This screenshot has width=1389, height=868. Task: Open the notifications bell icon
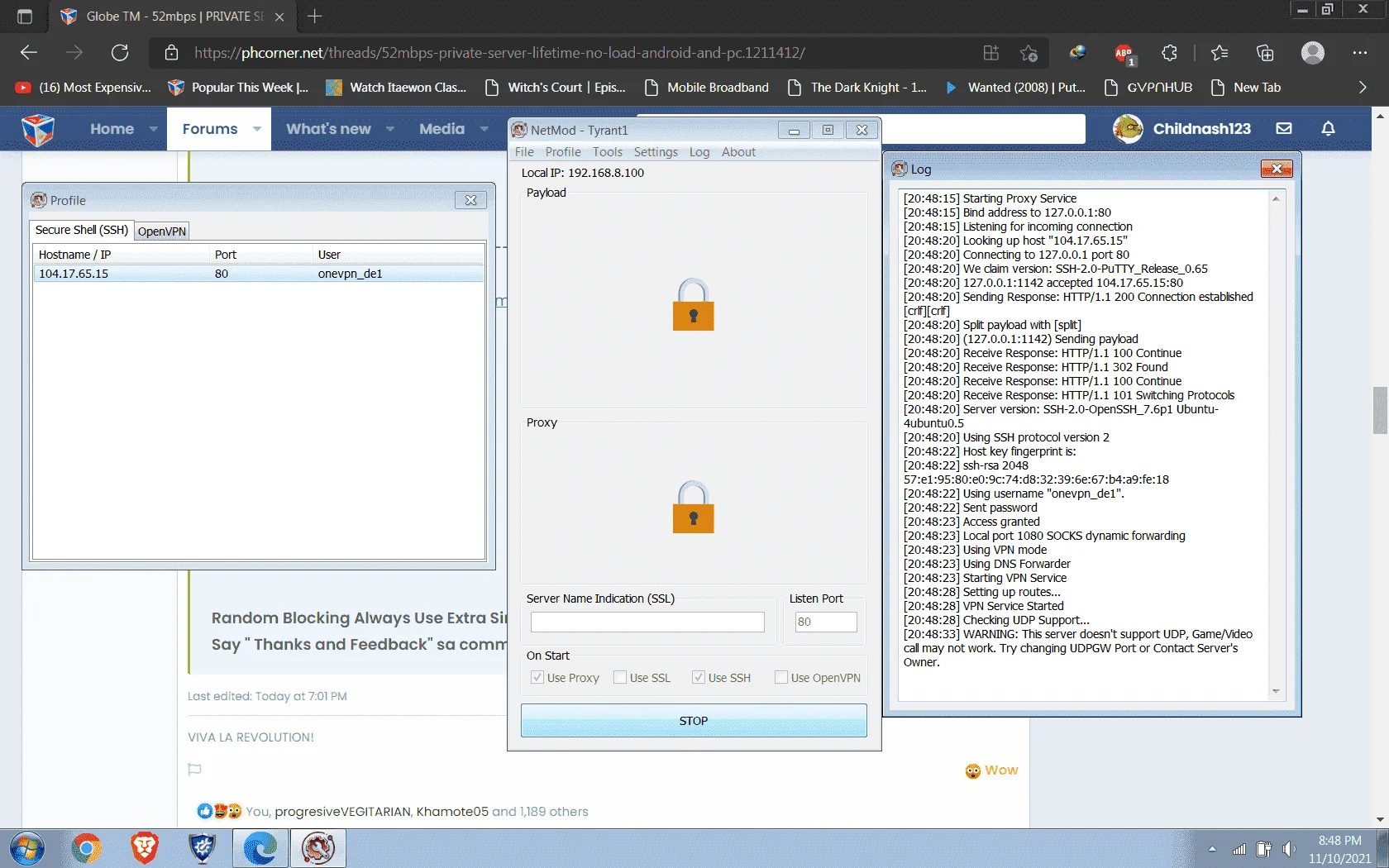[x=1328, y=129]
